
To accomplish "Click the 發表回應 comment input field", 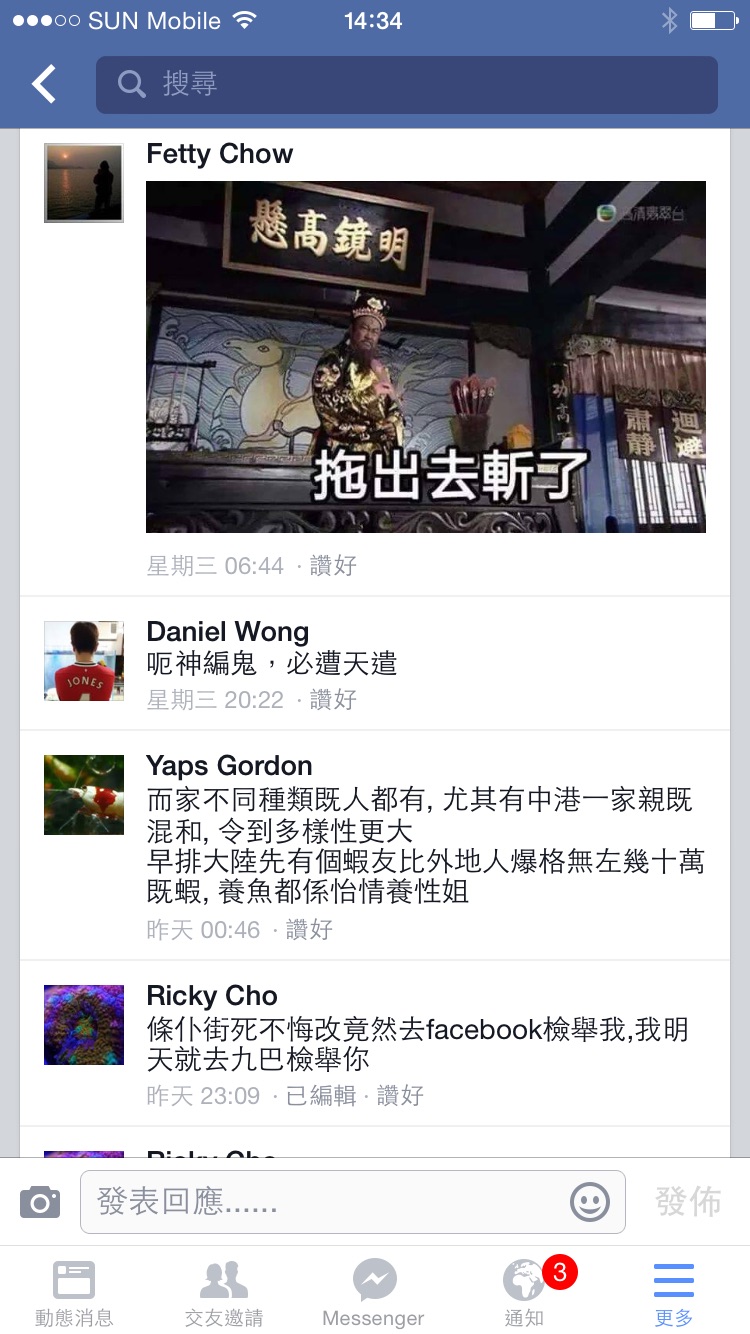I will (353, 1202).
